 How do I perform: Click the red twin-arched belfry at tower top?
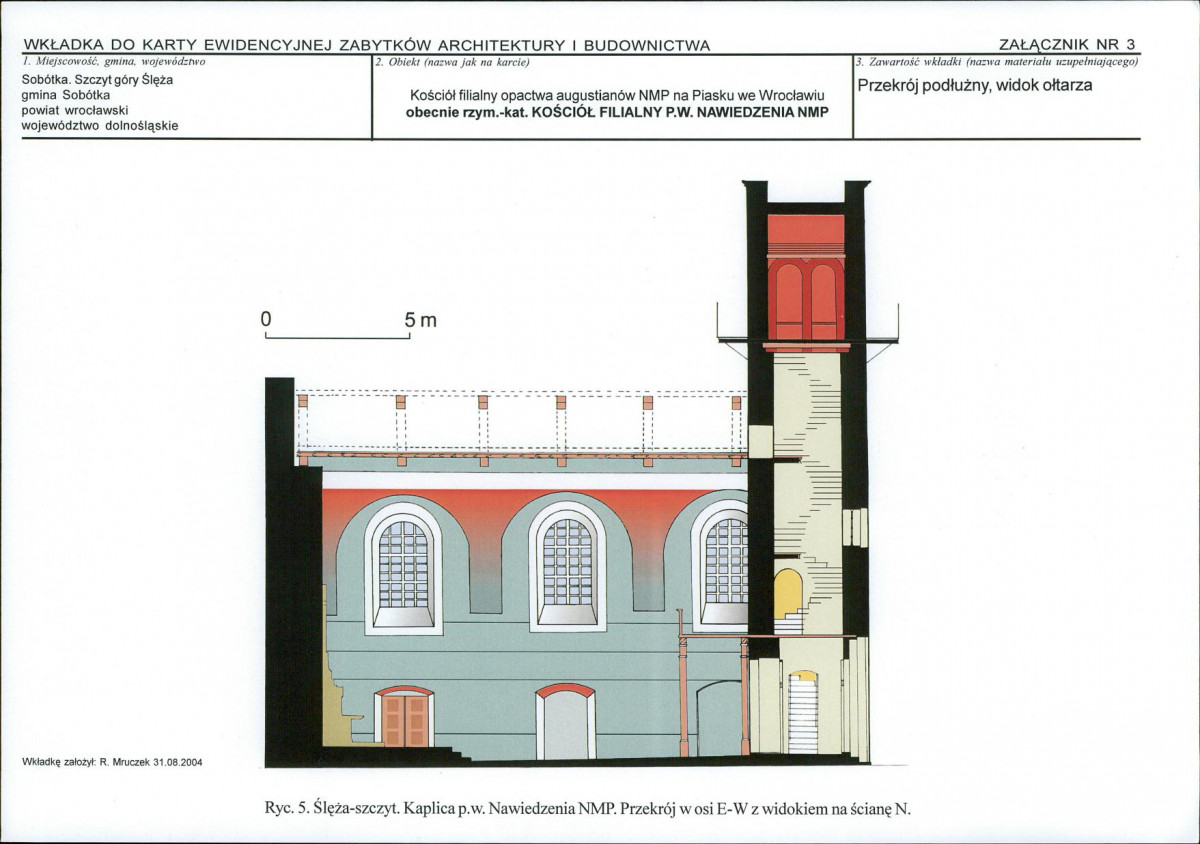pyautogui.click(x=806, y=298)
